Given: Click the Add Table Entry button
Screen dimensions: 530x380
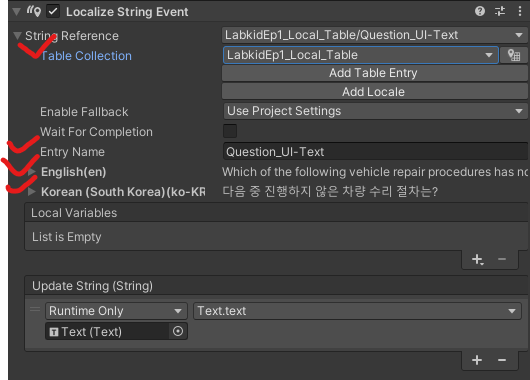Looking at the screenshot, I should point(375,73).
